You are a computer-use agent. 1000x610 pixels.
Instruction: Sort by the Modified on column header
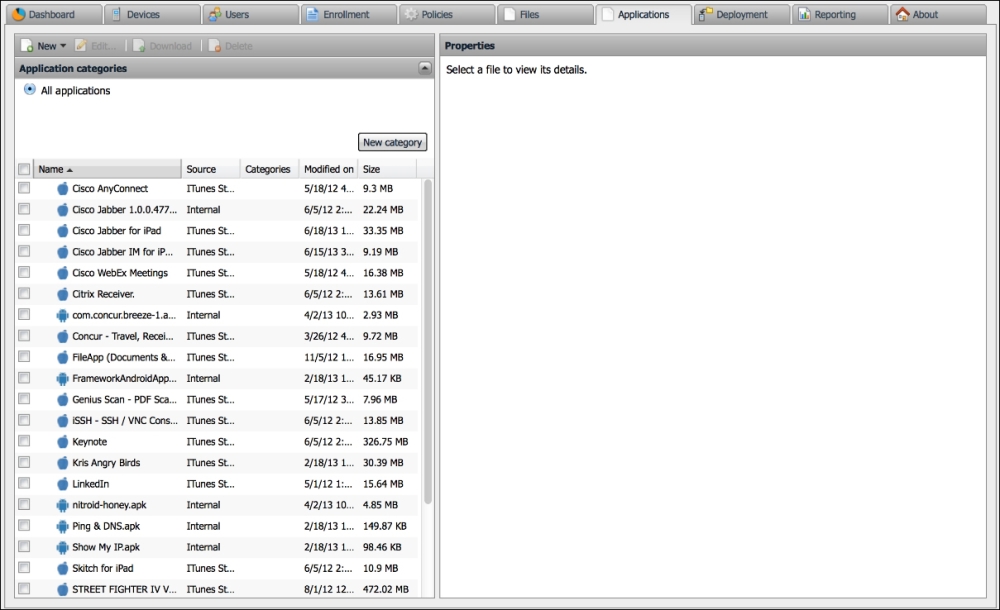[x=328, y=169]
